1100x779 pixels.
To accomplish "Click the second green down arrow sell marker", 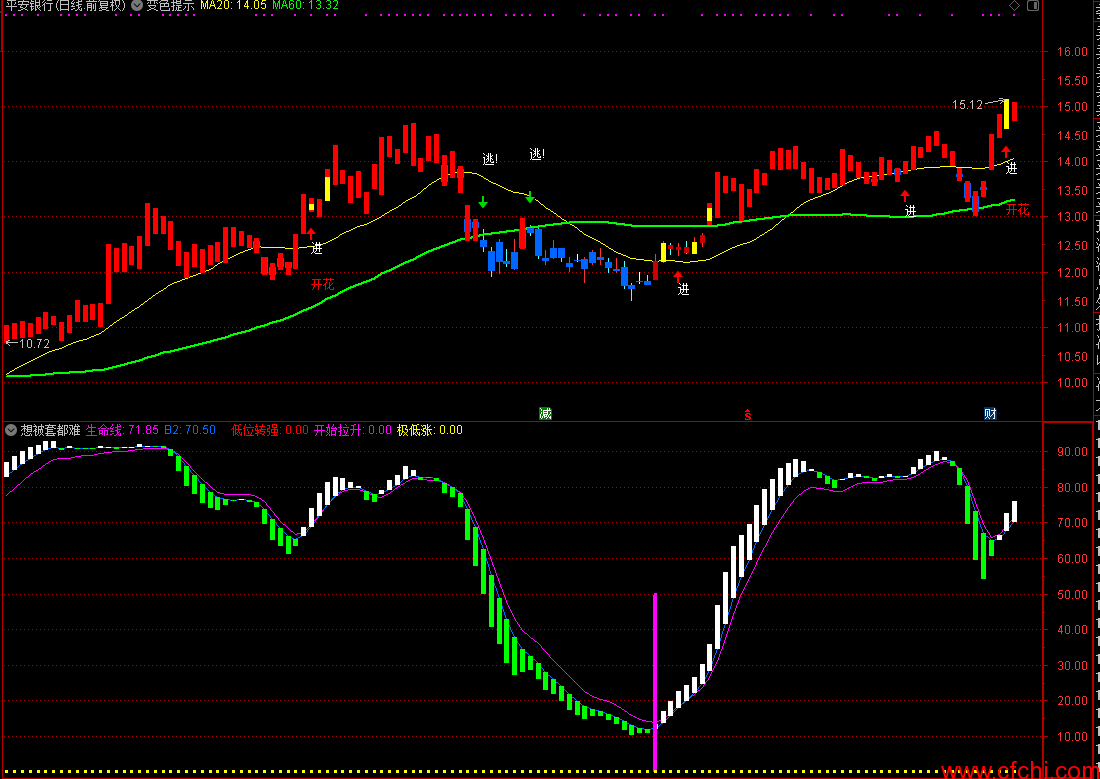I will click(530, 197).
